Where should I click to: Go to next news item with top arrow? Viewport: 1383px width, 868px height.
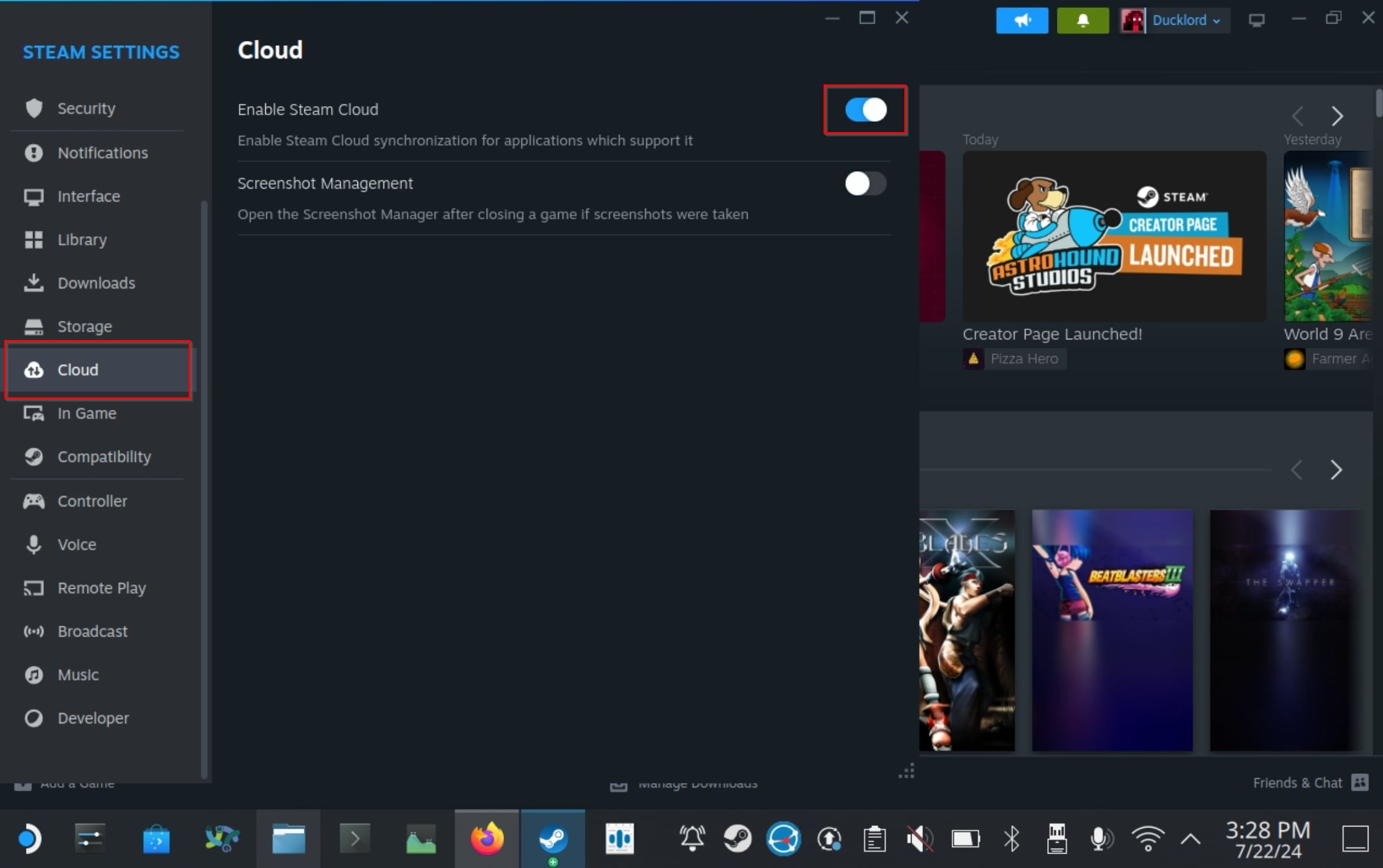pos(1337,116)
